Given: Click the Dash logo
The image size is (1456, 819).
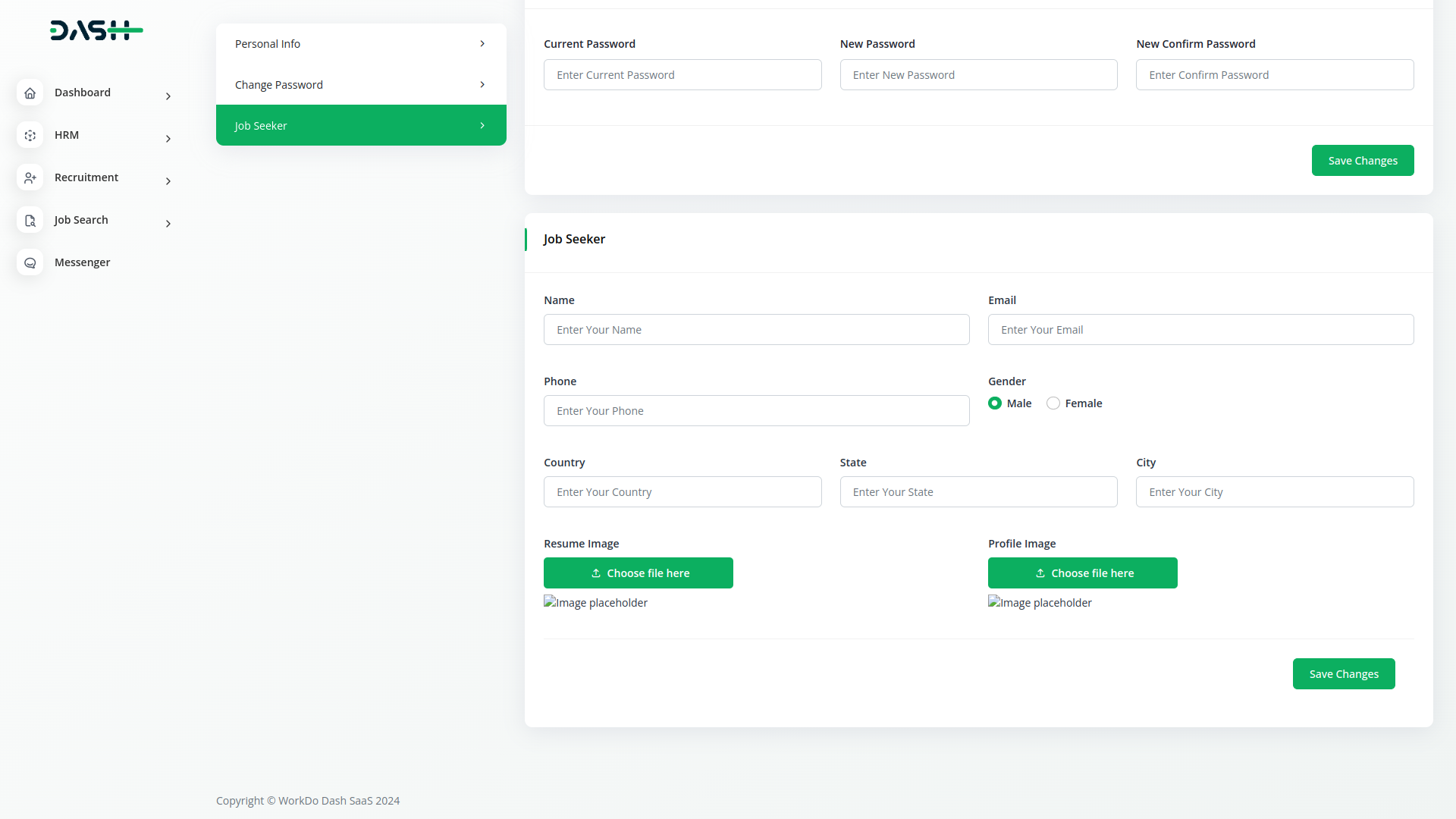Looking at the screenshot, I should (x=96, y=30).
